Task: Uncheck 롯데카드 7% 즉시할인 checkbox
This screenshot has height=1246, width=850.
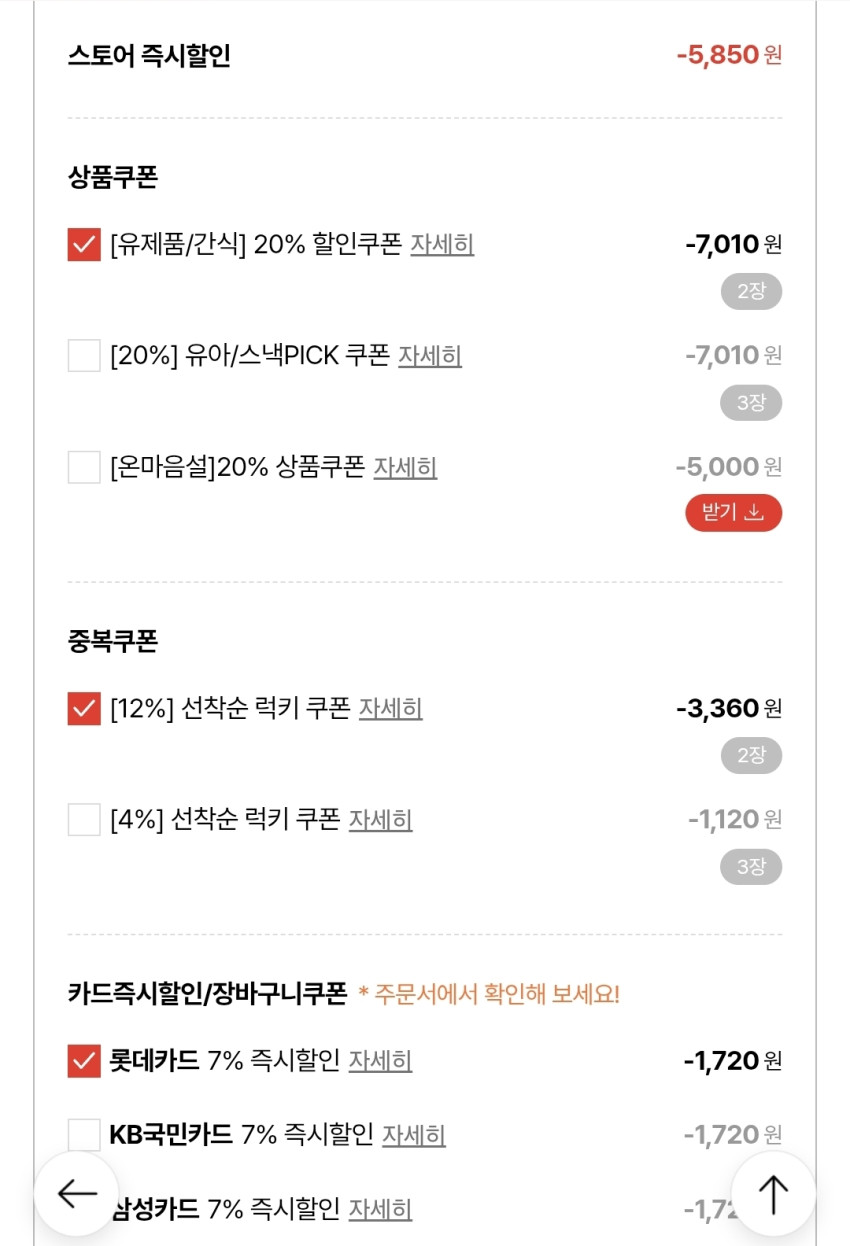Action: [84, 1061]
